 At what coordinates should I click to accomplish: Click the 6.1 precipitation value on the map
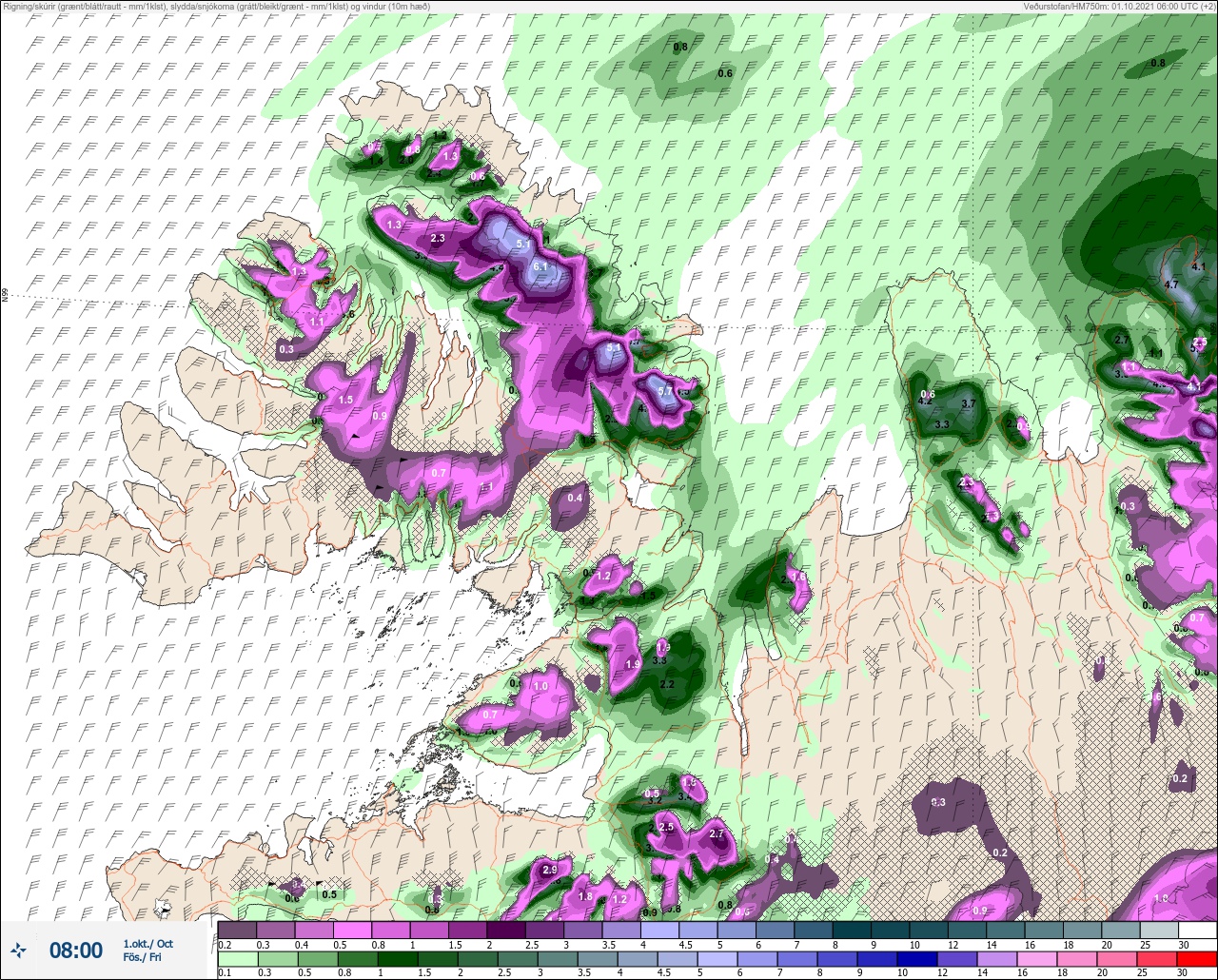(540, 267)
